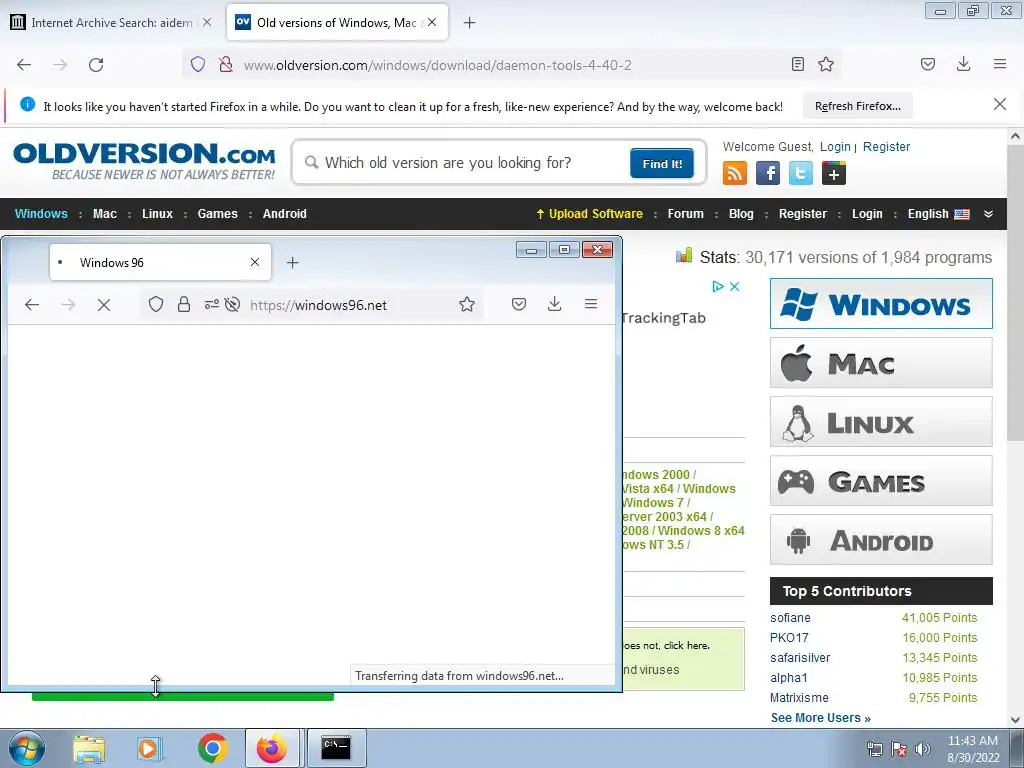Open the Forum link

(686, 214)
